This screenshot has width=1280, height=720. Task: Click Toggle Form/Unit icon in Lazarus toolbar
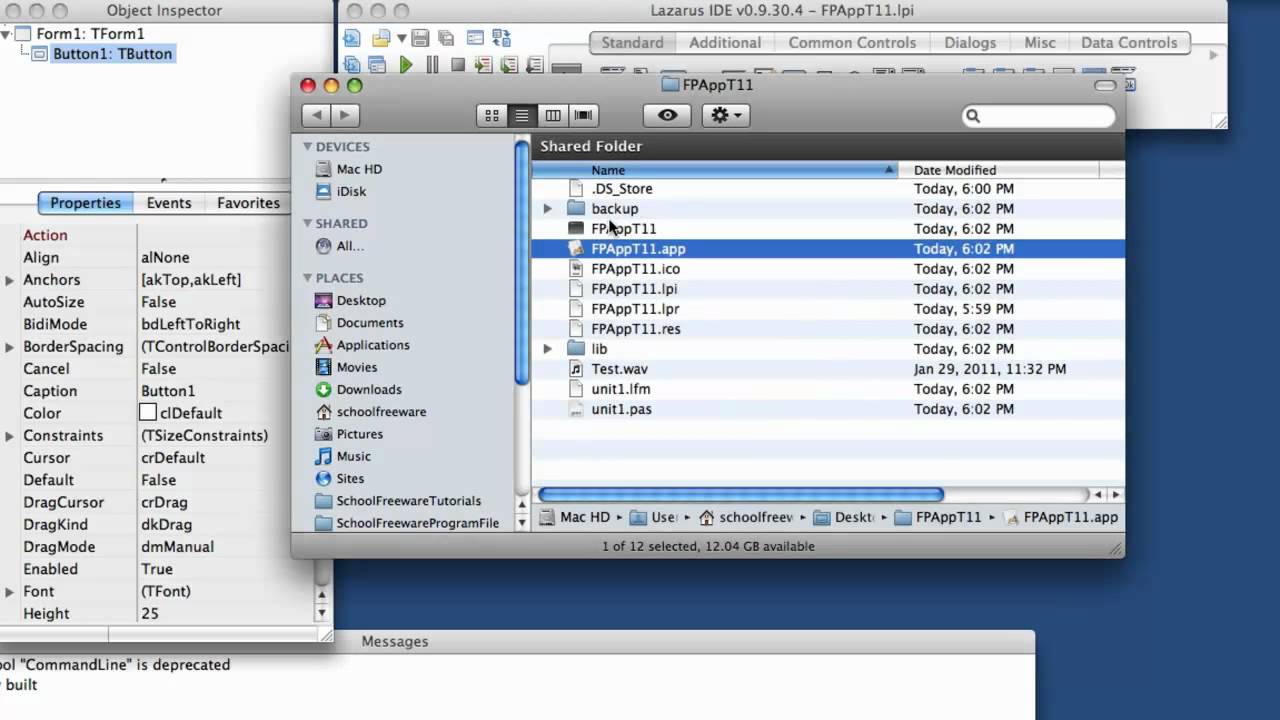point(501,38)
